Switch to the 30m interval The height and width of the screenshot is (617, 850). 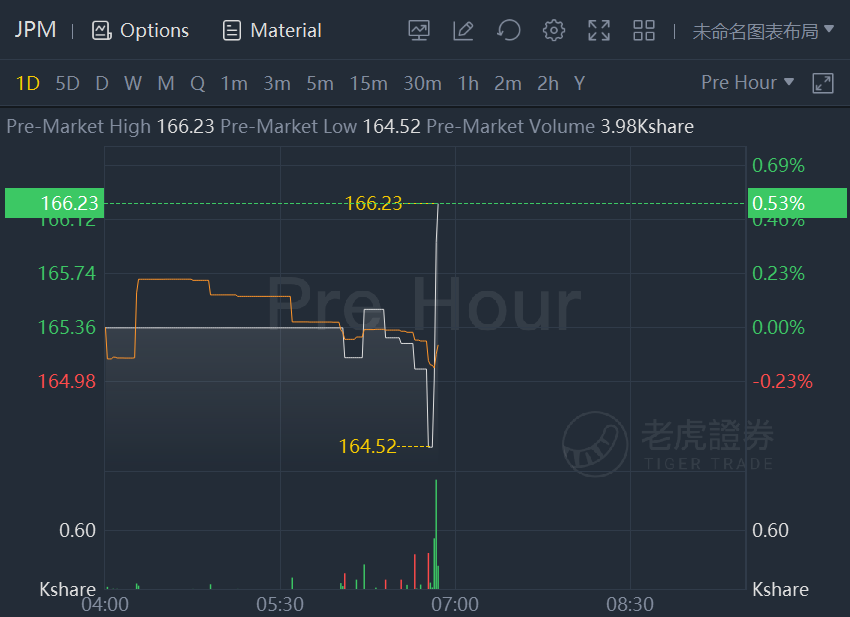click(422, 83)
